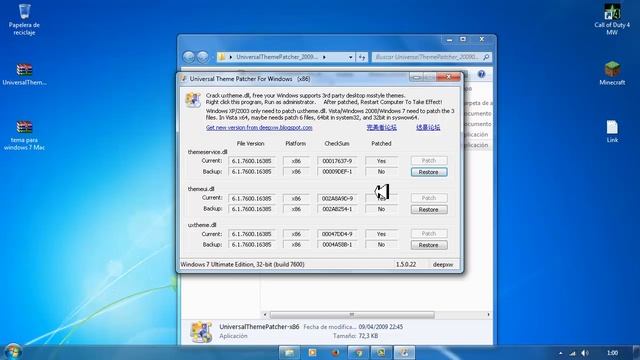Click the File Version column header
The width and height of the screenshot is (640, 360).
[x=251, y=144]
